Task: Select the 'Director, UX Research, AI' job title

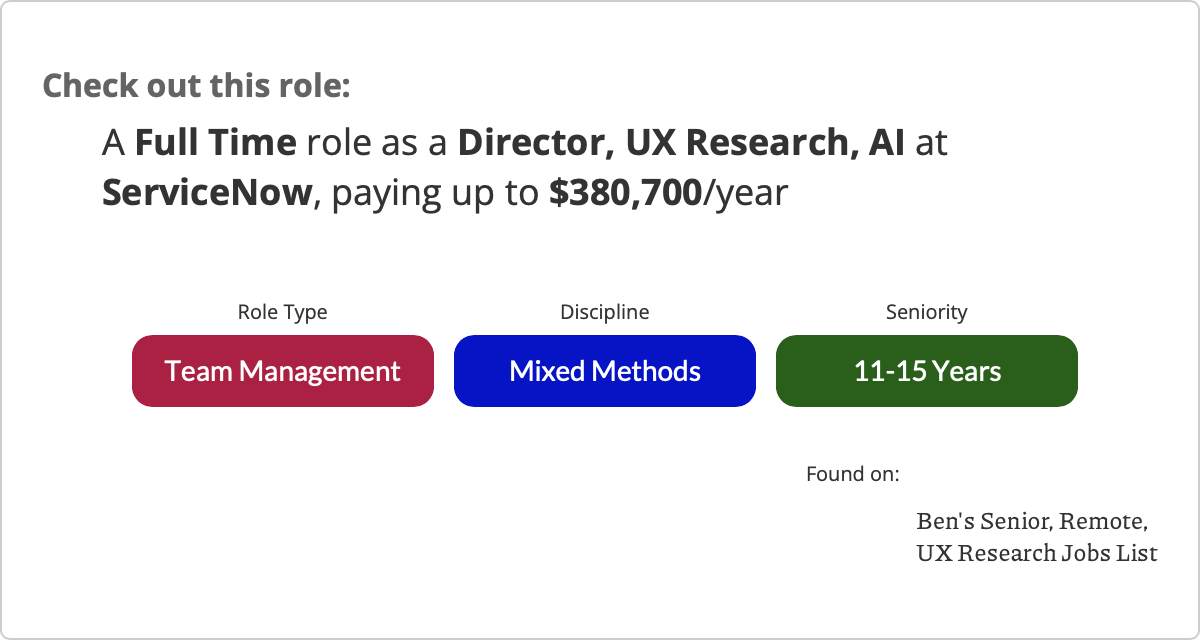Action: pyautogui.click(x=682, y=143)
